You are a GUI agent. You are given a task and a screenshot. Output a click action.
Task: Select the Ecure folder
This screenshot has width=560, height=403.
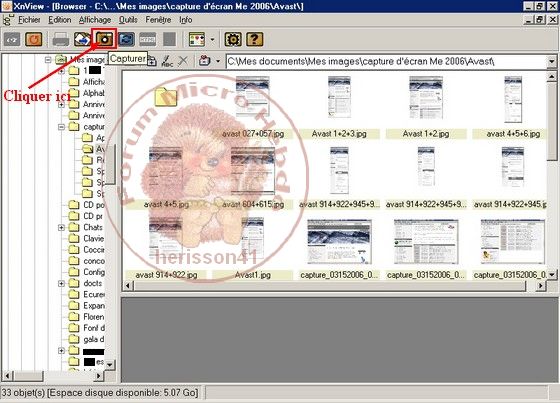coord(86,294)
